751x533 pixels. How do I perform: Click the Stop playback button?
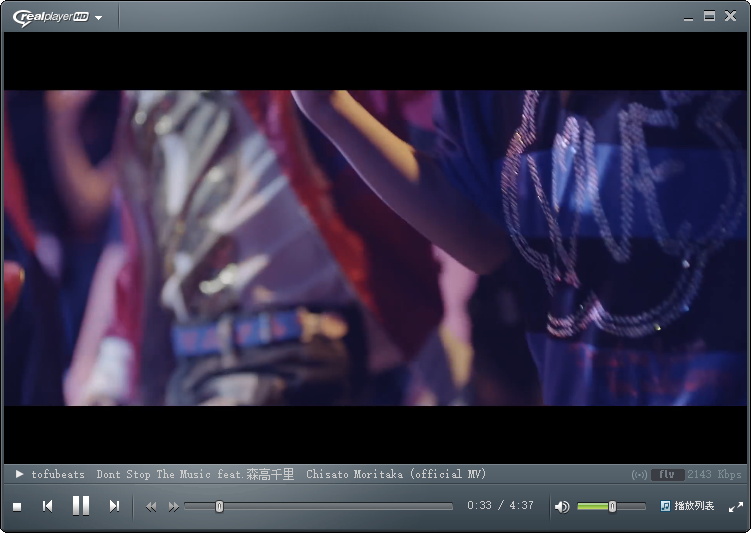tap(17, 507)
